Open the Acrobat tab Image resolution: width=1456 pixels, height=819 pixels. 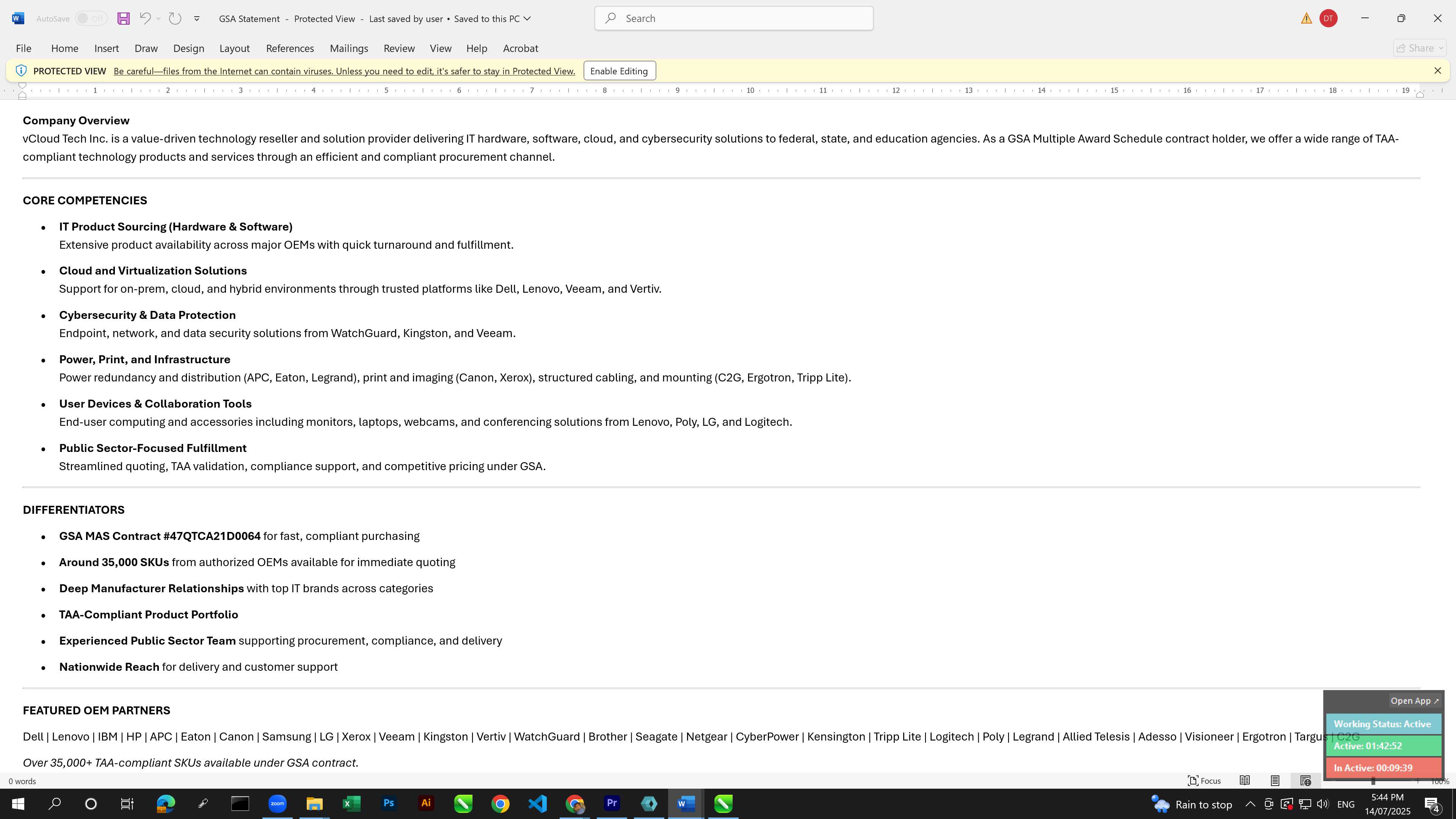point(521,48)
